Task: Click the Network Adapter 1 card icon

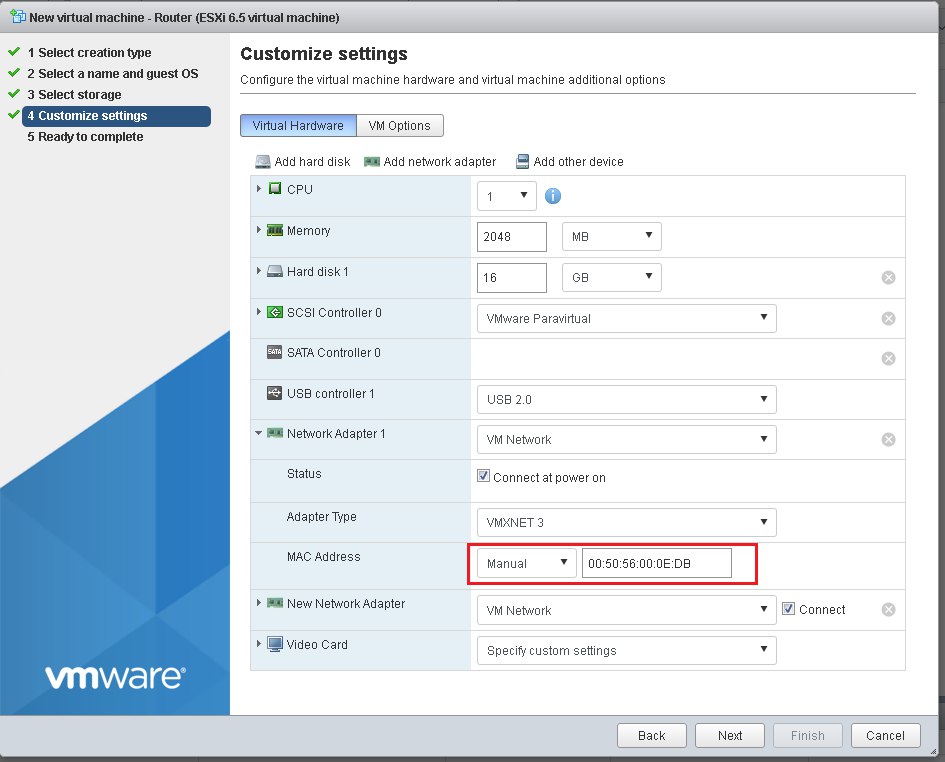Action: [275, 433]
